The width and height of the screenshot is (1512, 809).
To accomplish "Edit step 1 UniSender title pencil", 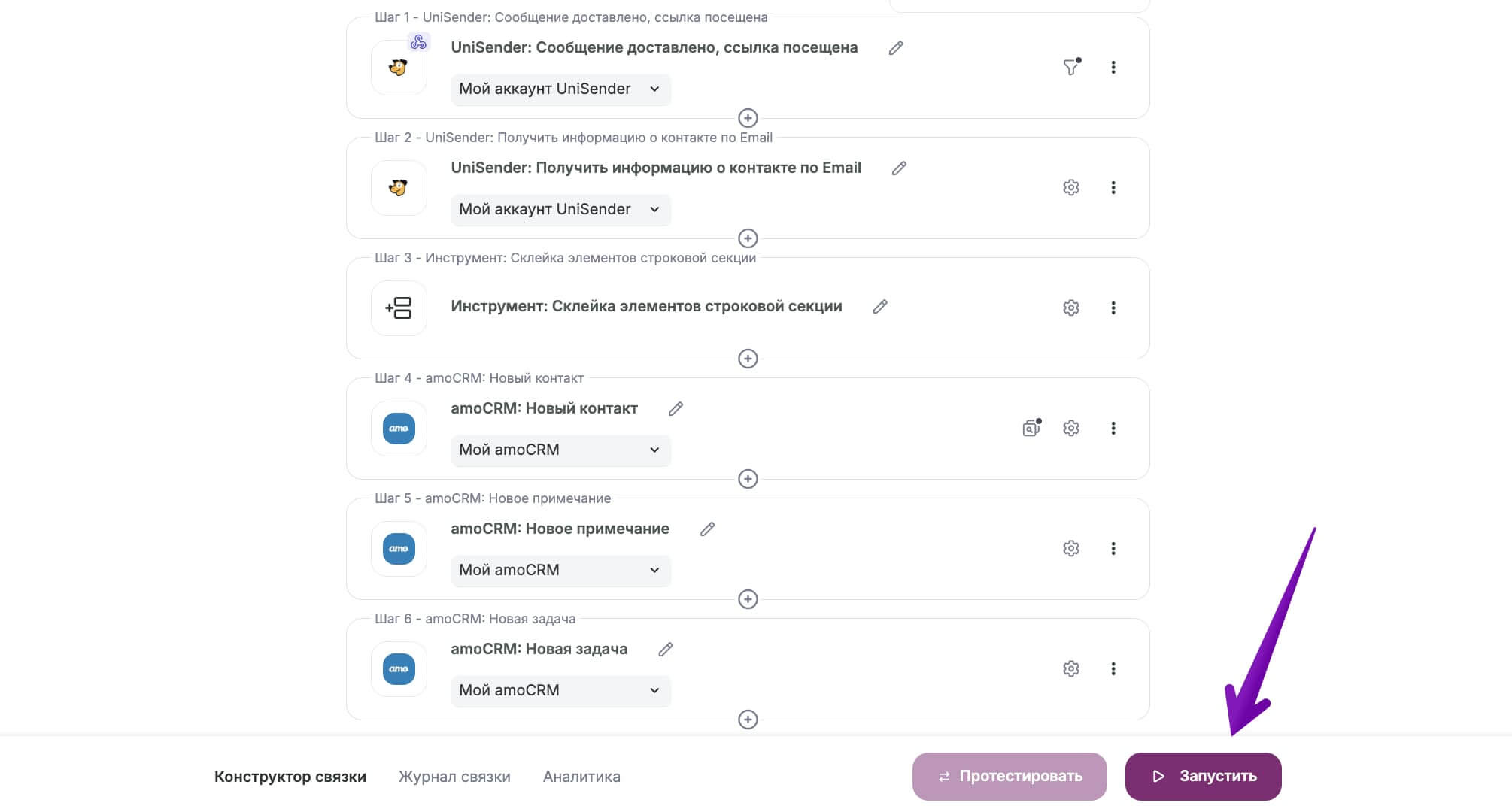I will tap(896, 48).
